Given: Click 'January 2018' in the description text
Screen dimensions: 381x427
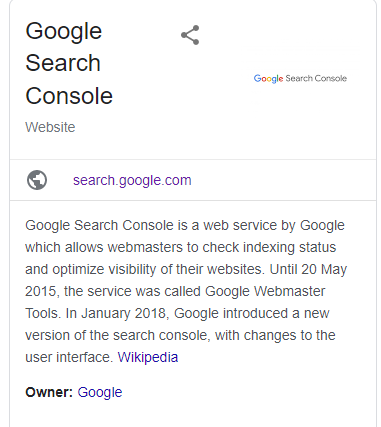Looking at the screenshot, I should [123, 313].
